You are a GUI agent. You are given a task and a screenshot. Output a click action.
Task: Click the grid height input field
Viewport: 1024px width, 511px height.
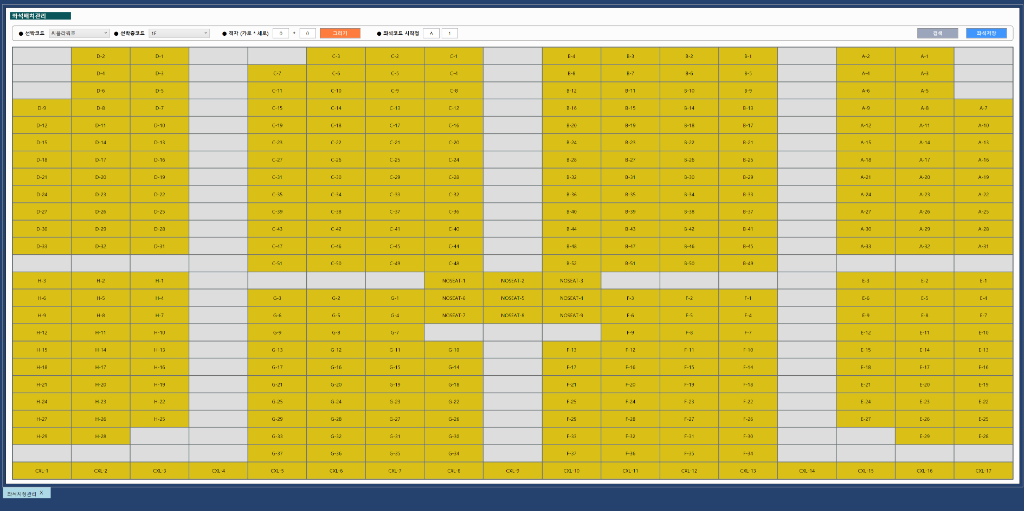tap(307, 33)
